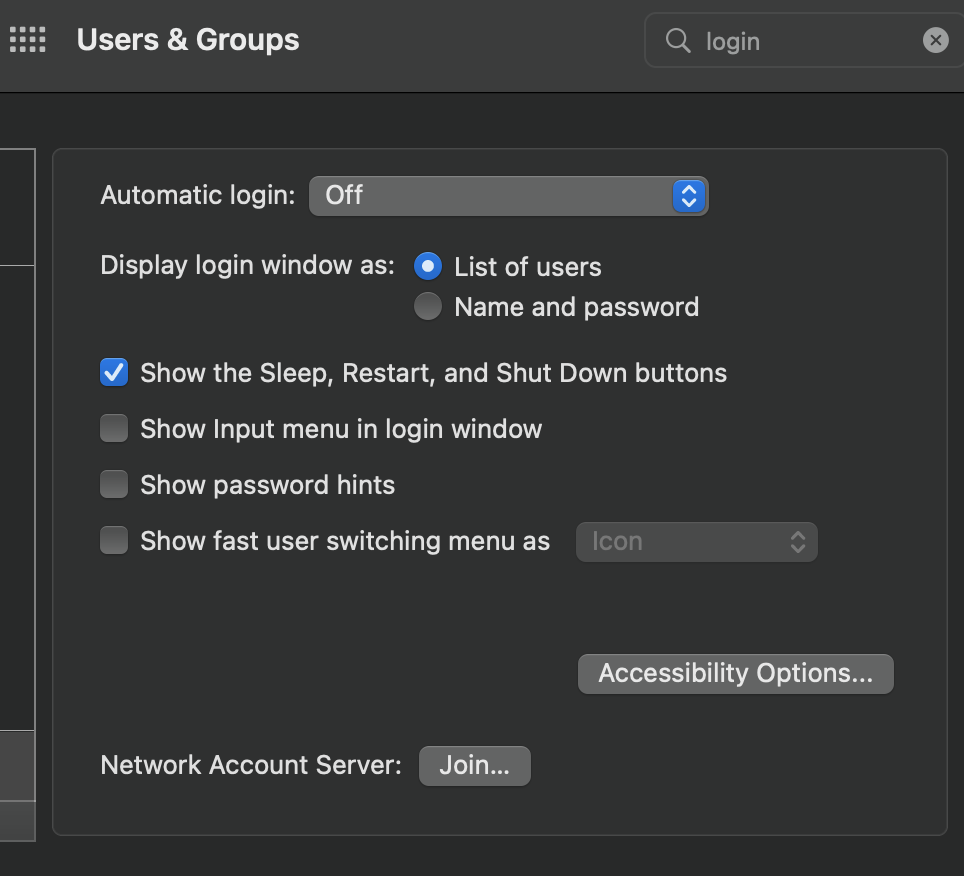Click the Users & Groups window title
This screenshot has width=964, height=876.
pos(188,40)
